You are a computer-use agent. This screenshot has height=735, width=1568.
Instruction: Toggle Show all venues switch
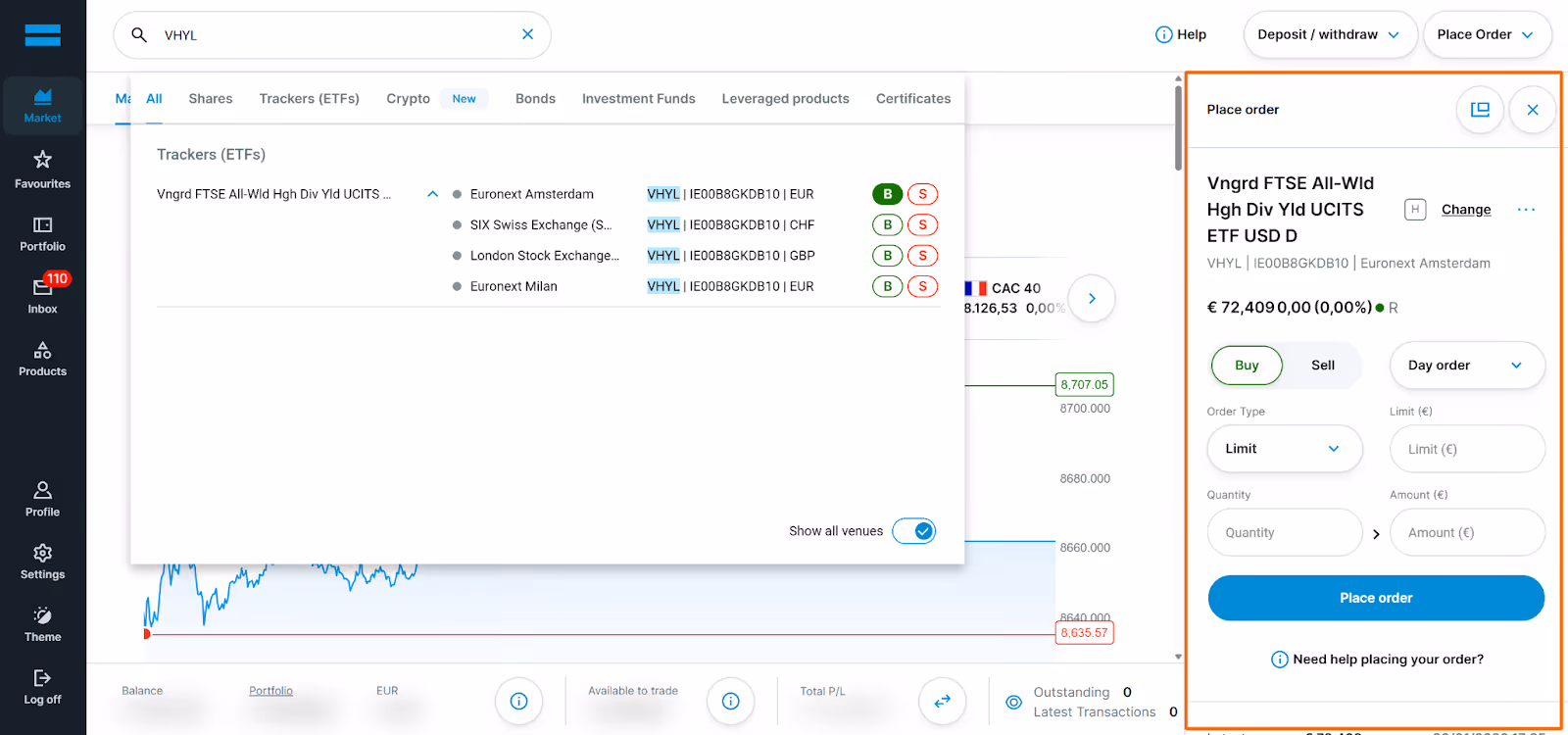pyautogui.click(x=914, y=531)
